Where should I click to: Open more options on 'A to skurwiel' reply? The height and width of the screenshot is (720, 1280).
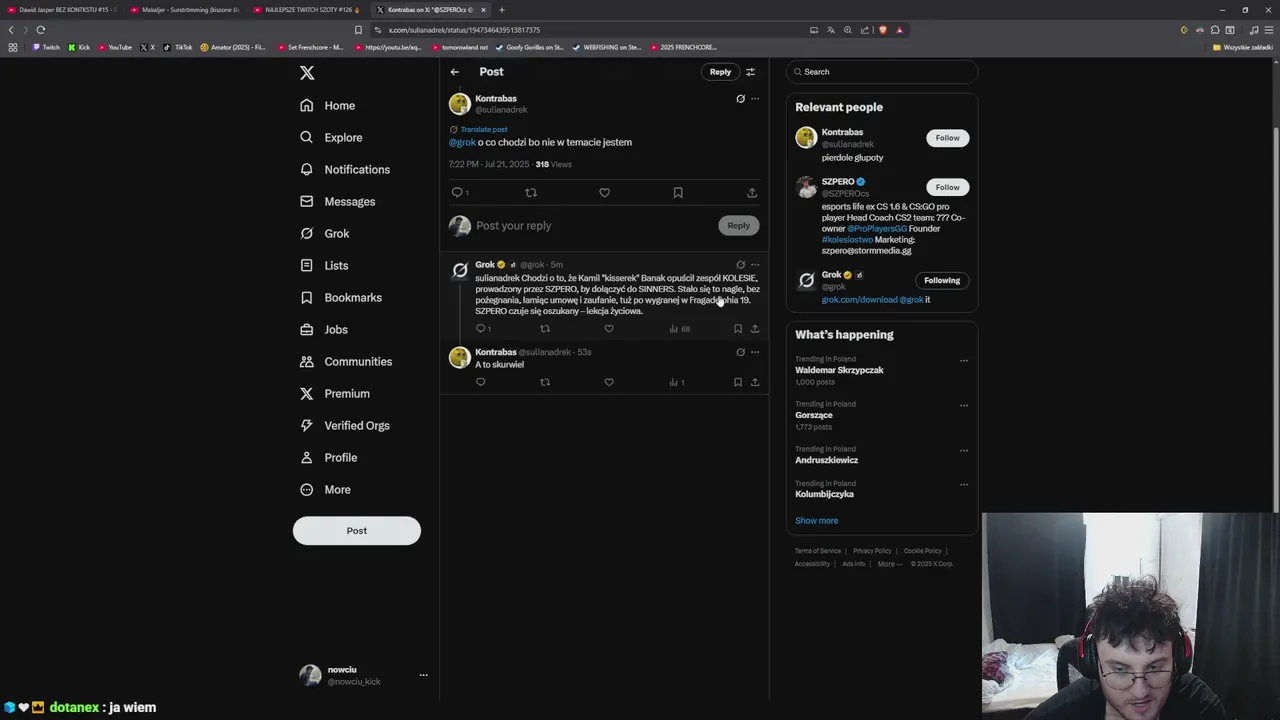point(755,352)
